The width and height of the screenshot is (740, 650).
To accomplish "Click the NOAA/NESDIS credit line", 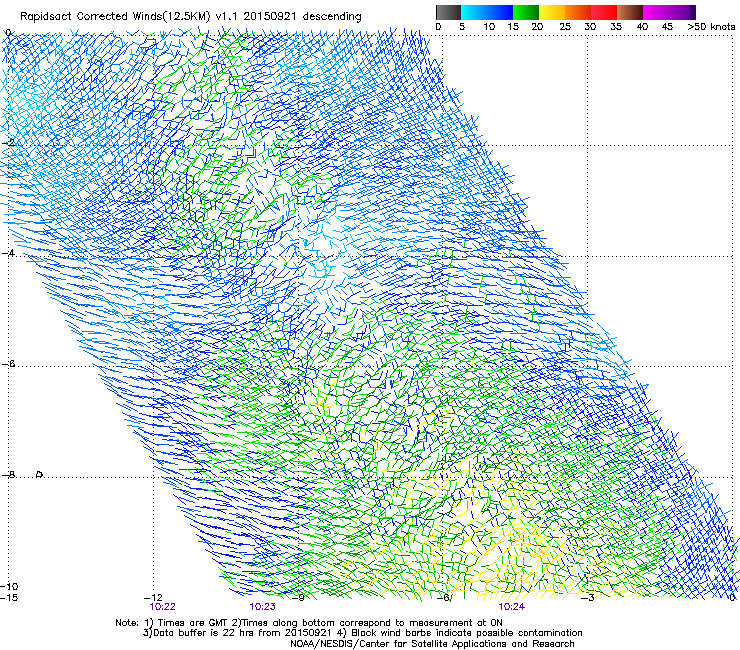I will tap(432, 644).
